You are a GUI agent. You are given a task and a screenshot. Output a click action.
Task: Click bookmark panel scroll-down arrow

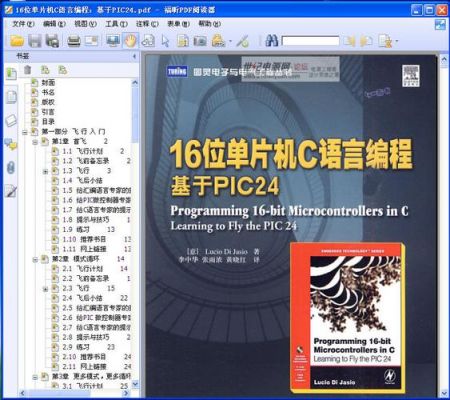(135, 384)
